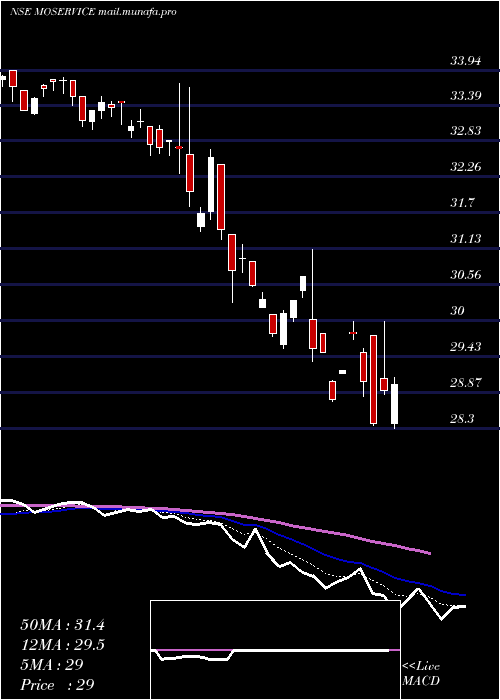Click the 32.26 price axis label
This screenshot has height=700, width=500.
click(x=466, y=167)
